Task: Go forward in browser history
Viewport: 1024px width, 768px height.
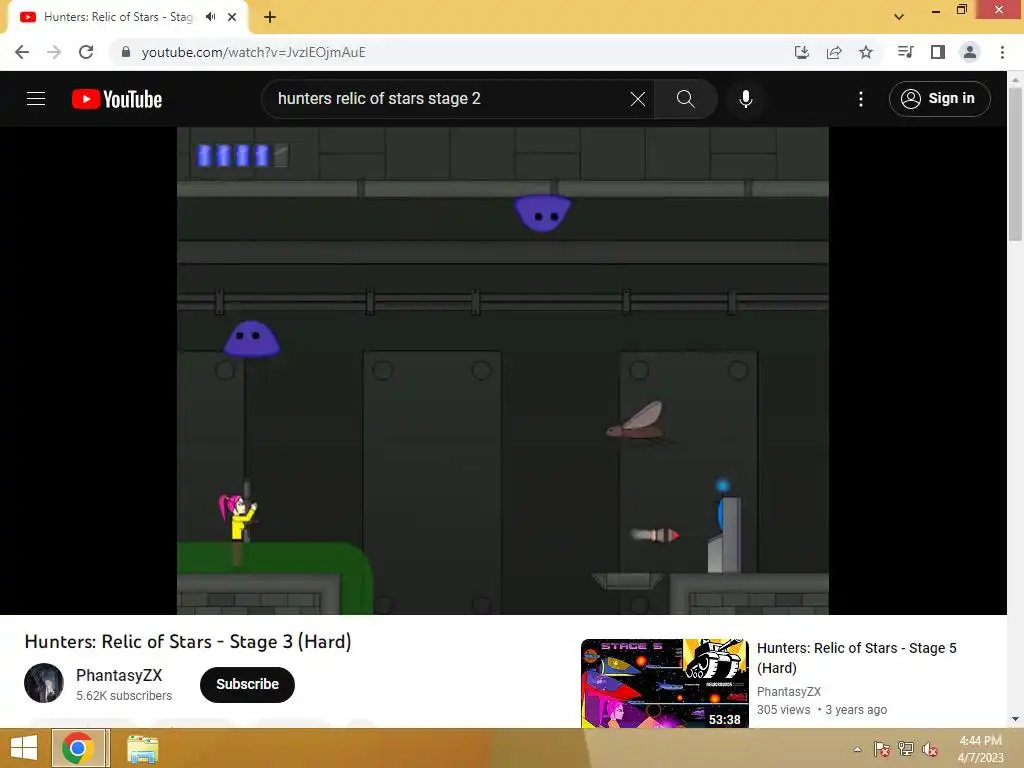Action: tap(54, 52)
